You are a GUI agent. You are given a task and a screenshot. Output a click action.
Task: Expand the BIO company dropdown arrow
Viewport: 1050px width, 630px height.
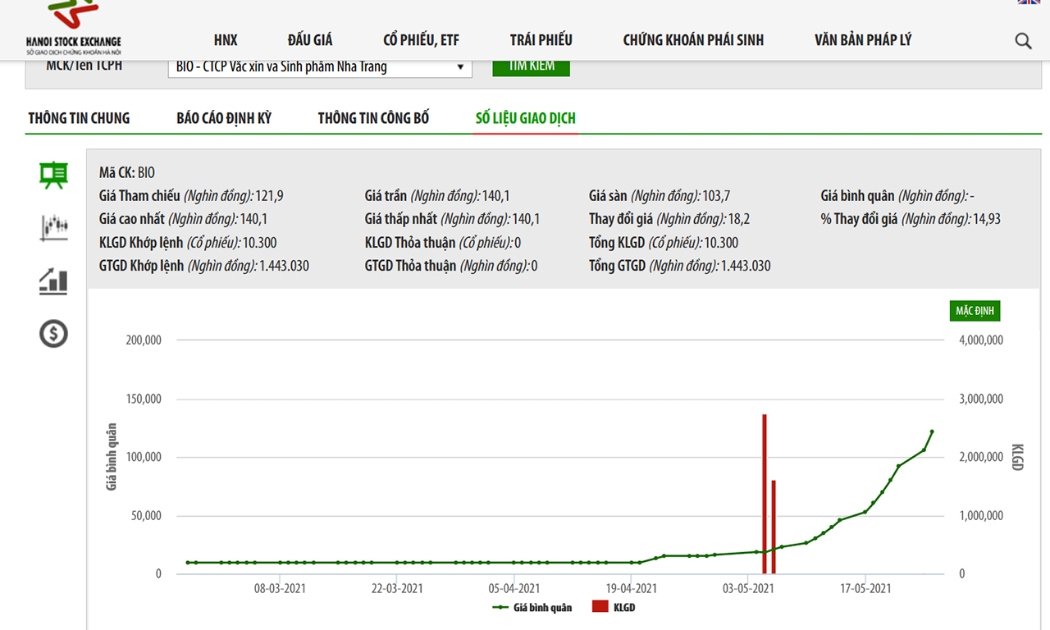[460, 67]
